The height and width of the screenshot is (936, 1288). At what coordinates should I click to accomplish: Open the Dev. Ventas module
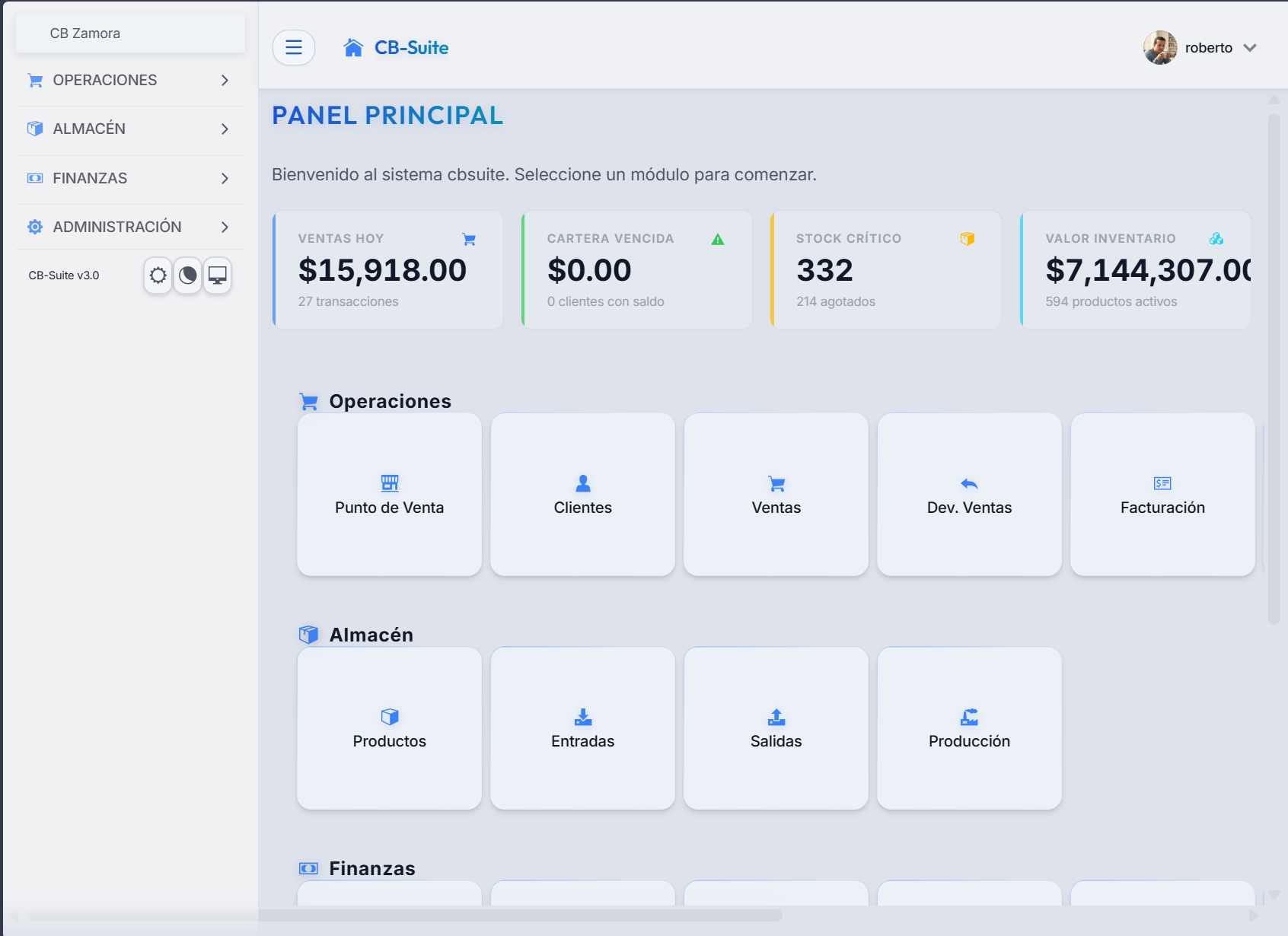(970, 495)
